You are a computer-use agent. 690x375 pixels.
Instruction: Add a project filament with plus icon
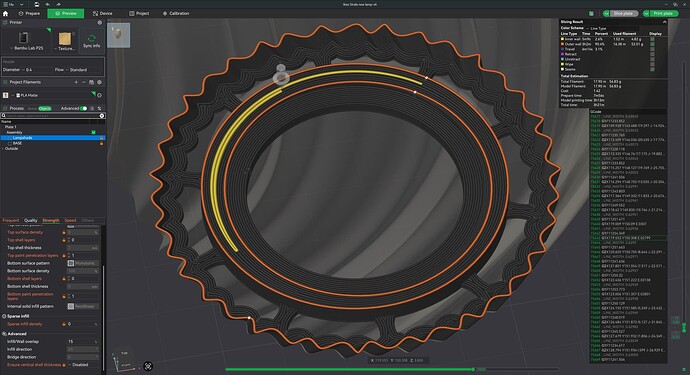click(x=76, y=82)
